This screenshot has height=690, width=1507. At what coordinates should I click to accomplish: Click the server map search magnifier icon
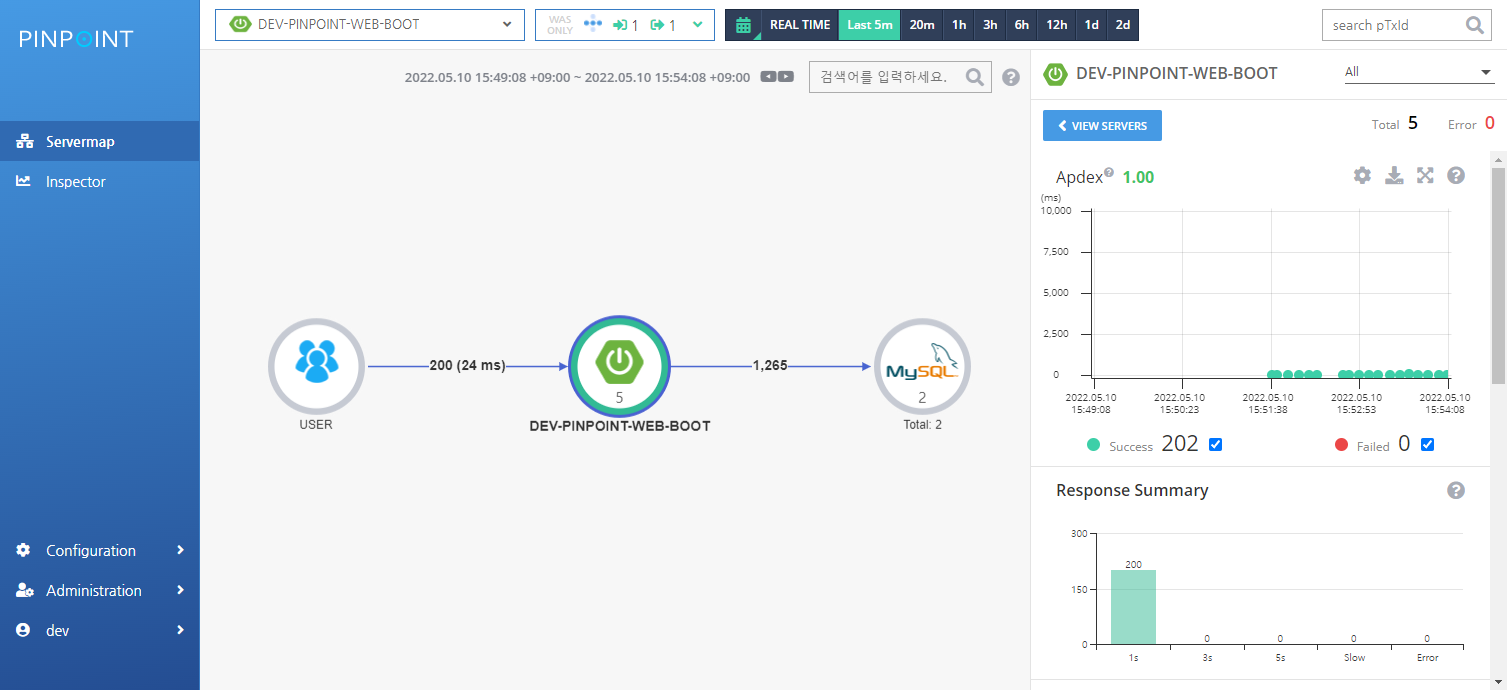tap(975, 77)
